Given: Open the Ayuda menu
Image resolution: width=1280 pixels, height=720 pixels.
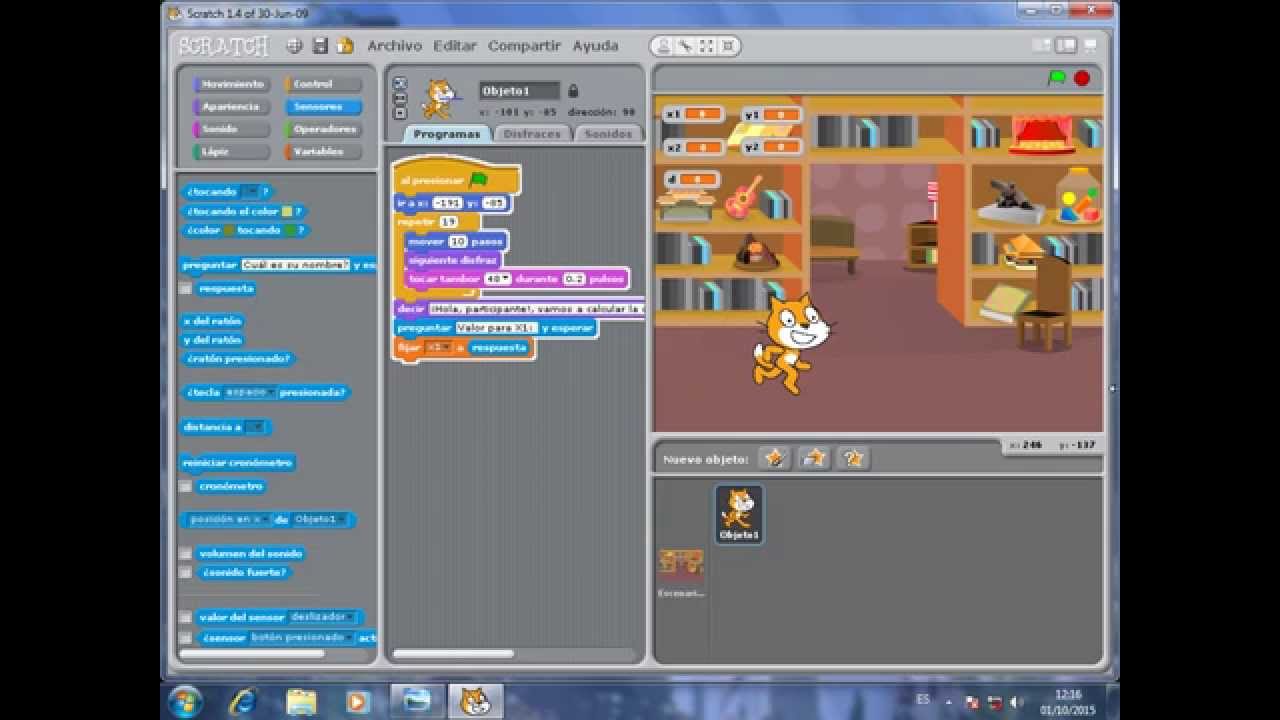Looking at the screenshot, I should [x=596, y=46].
